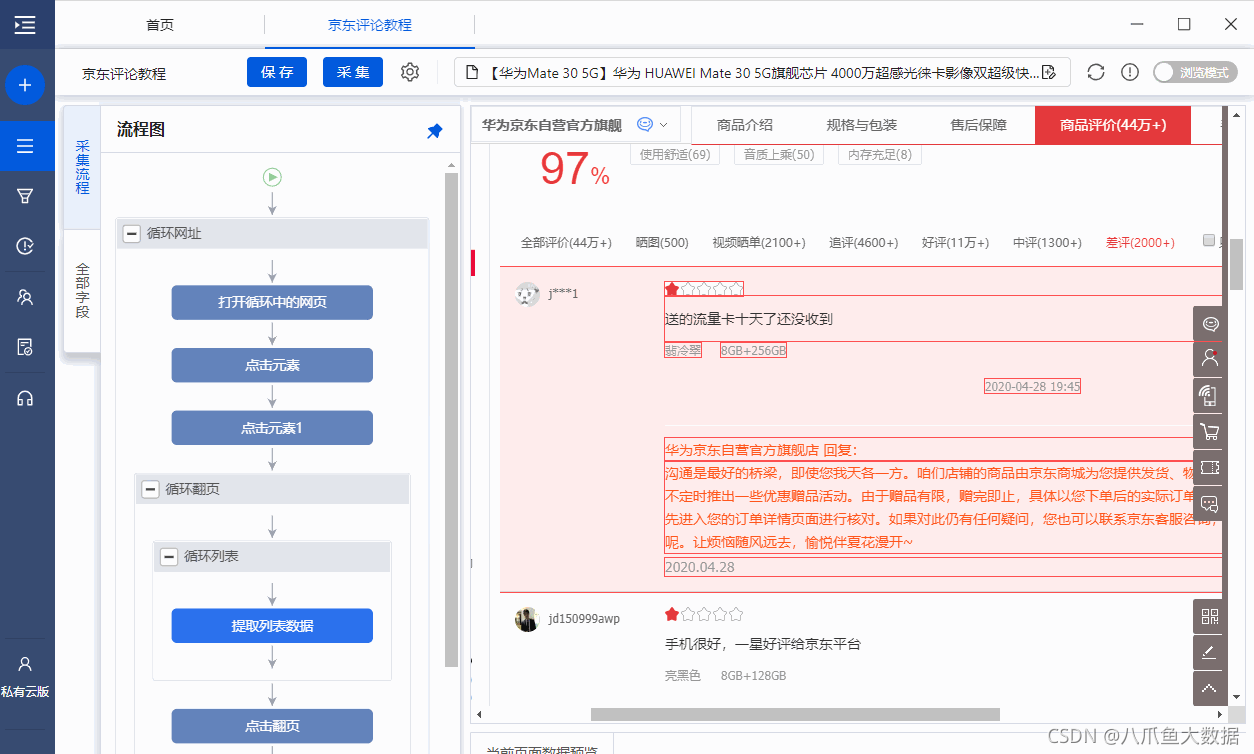Select the 全部字段 side tab

coord(82,290)
